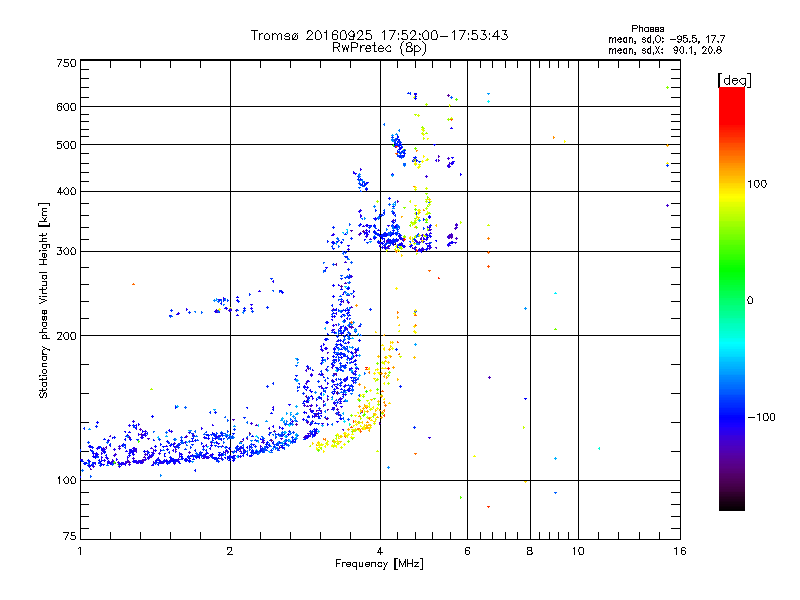Click the x-axis tick label '10'
Screen dimensions: 800x600
578,551
